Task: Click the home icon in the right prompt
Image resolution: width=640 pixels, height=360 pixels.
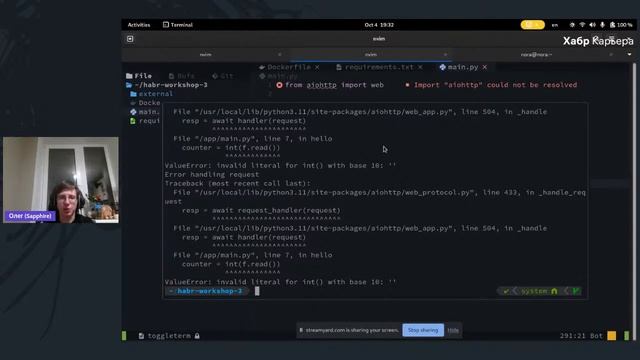Action: 554,291
